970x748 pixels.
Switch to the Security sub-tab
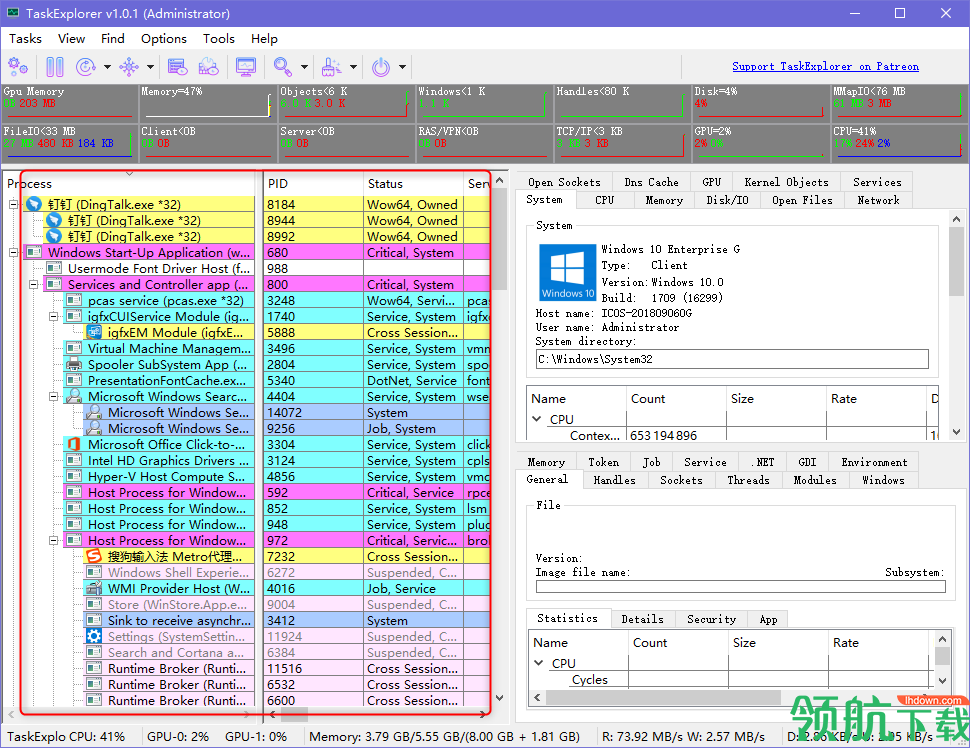coord(711,619)
